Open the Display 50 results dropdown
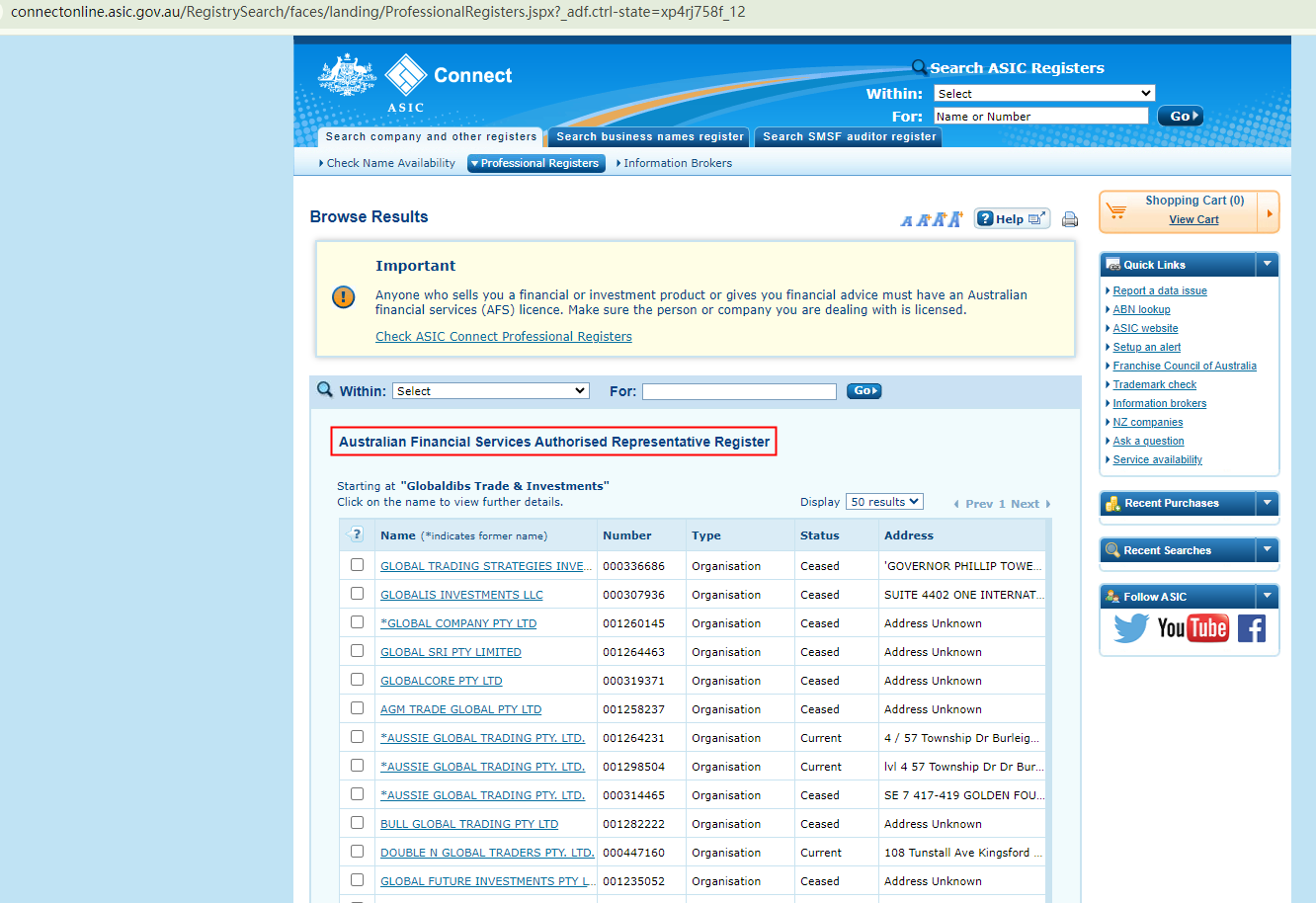1316x903 pixels. point(885,502)
